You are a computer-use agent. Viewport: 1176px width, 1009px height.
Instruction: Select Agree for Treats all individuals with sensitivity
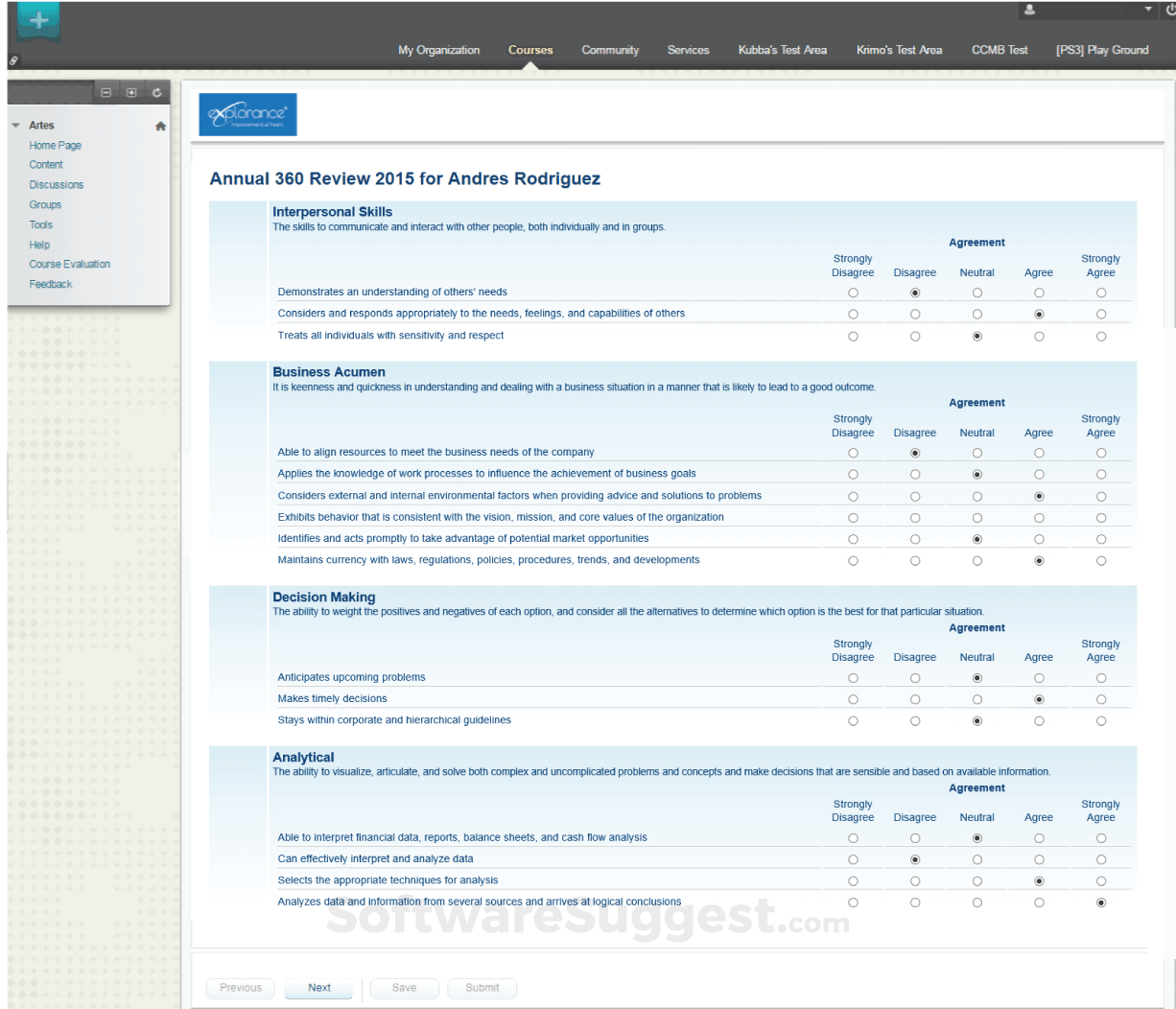[1039, 336]
